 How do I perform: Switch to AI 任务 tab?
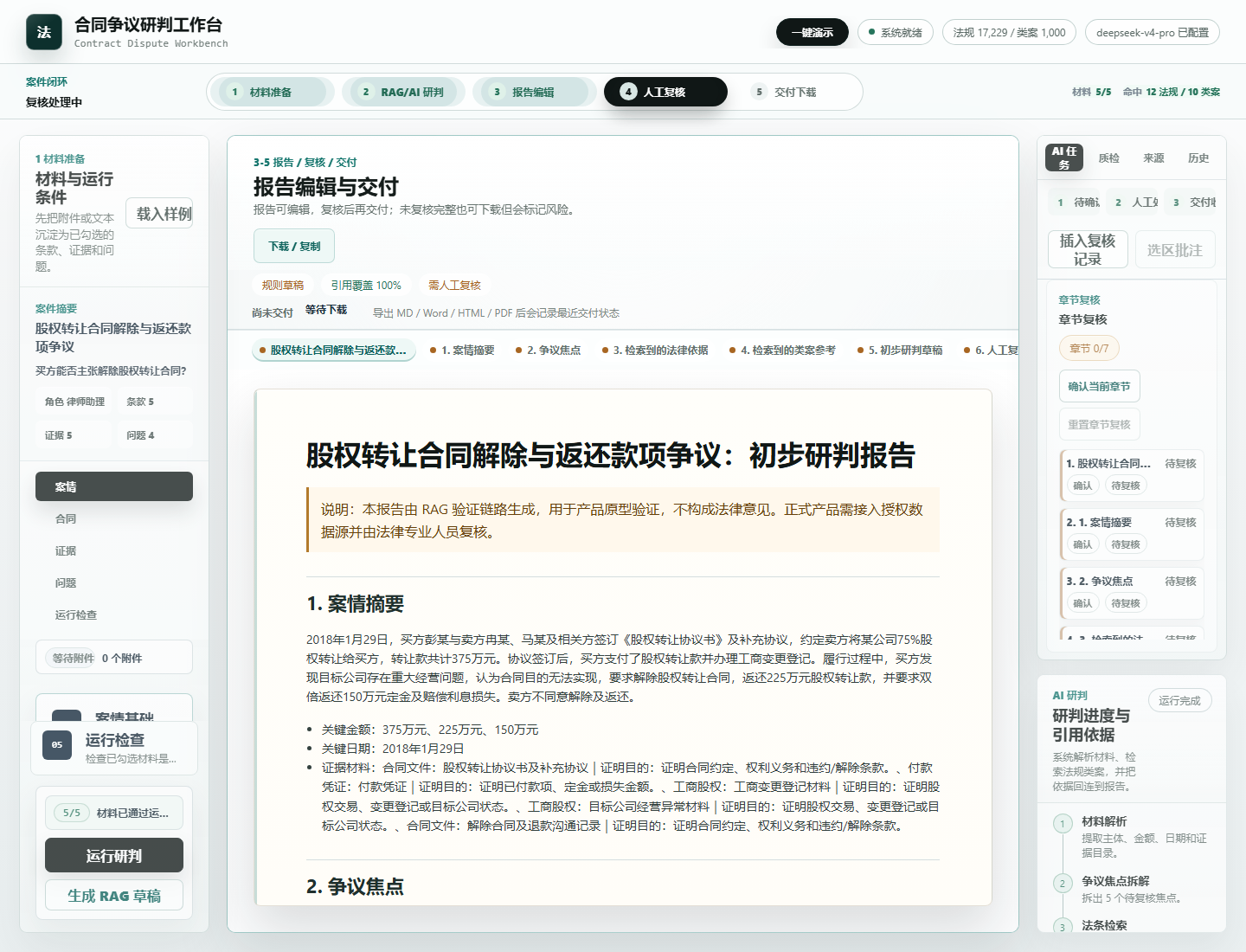click(1064, 158)
